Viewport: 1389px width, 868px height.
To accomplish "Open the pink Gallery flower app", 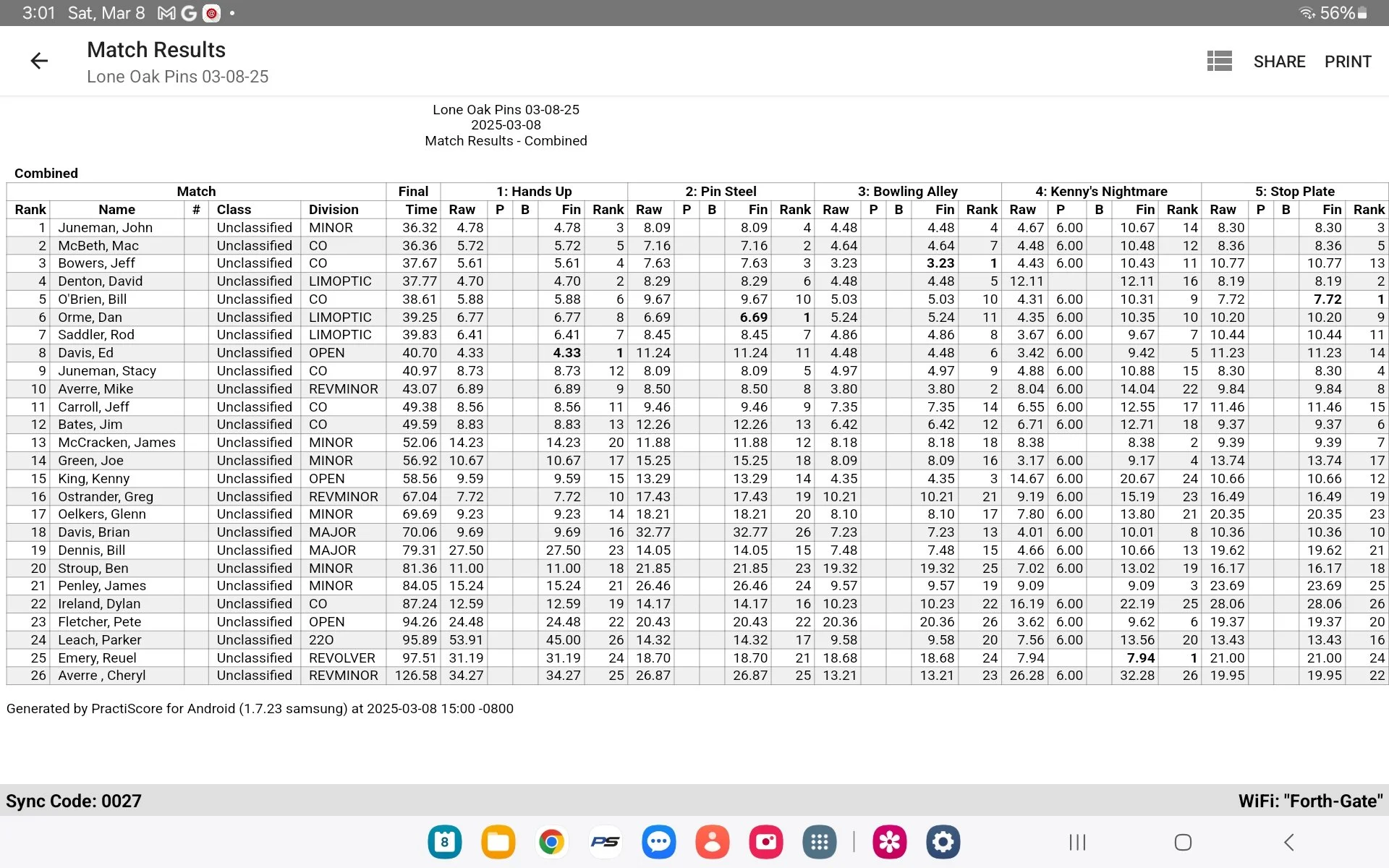I will coord(889,842).
